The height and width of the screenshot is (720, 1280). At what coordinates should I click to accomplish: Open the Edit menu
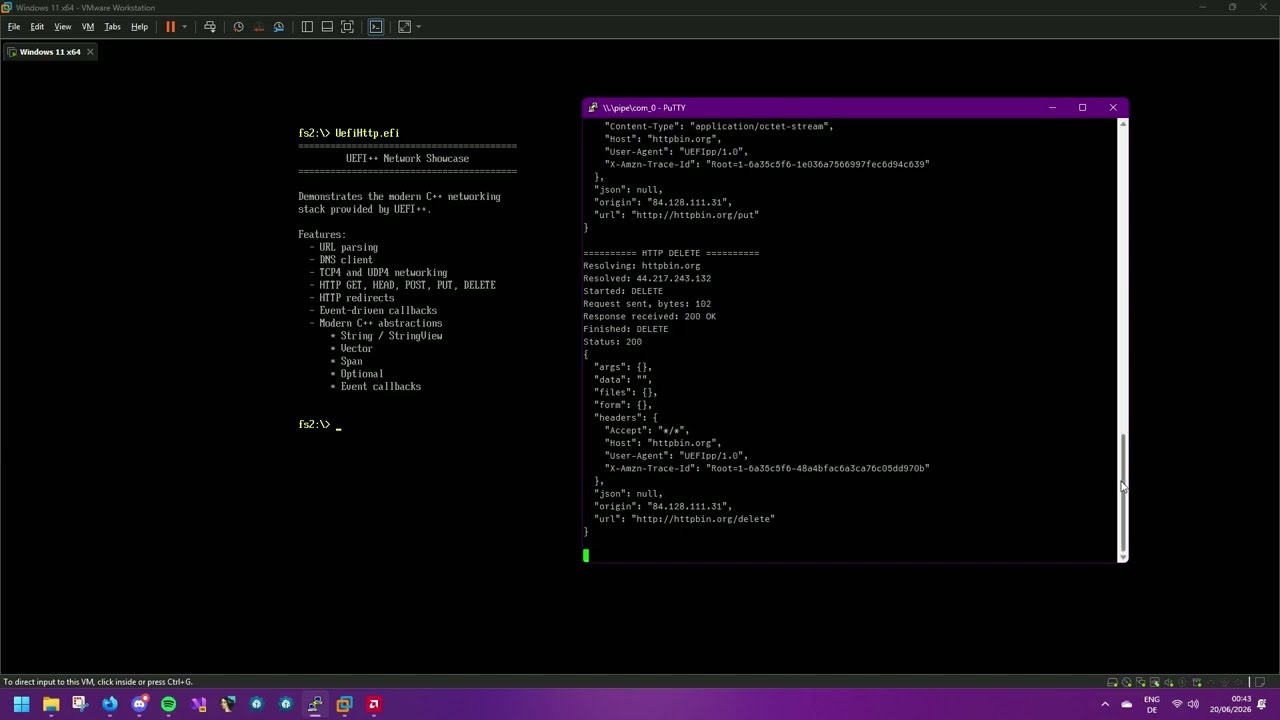point(37,27)
